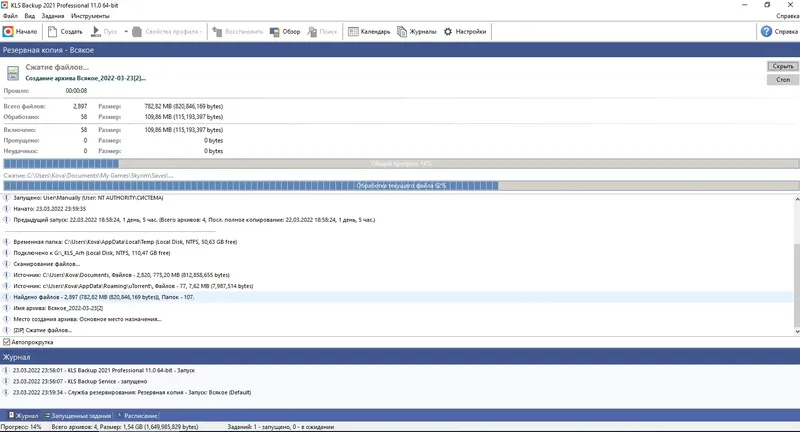800x432 pixels.
Task: Click the info icon of 'KLS Backup Service' entry
Action: pos(6,382)
